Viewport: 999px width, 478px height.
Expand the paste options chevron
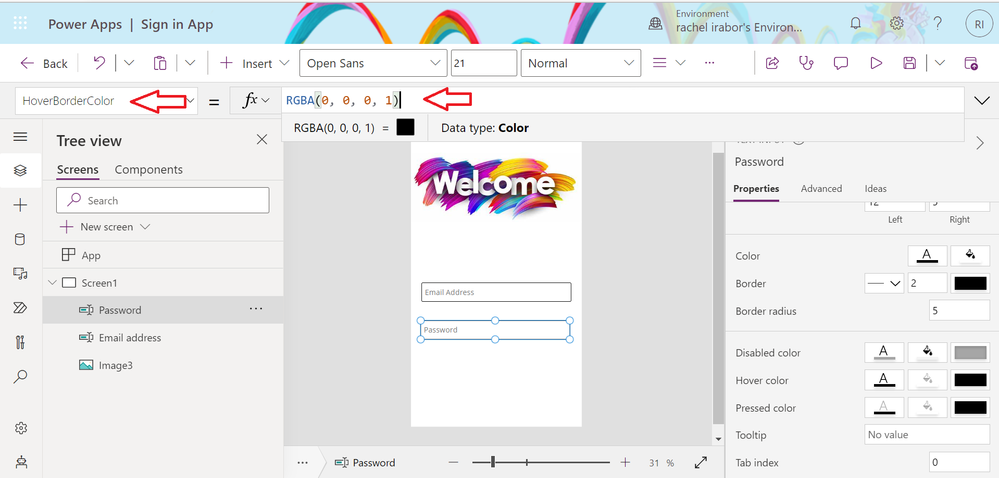pyautogui.click(x=190, y=62)
